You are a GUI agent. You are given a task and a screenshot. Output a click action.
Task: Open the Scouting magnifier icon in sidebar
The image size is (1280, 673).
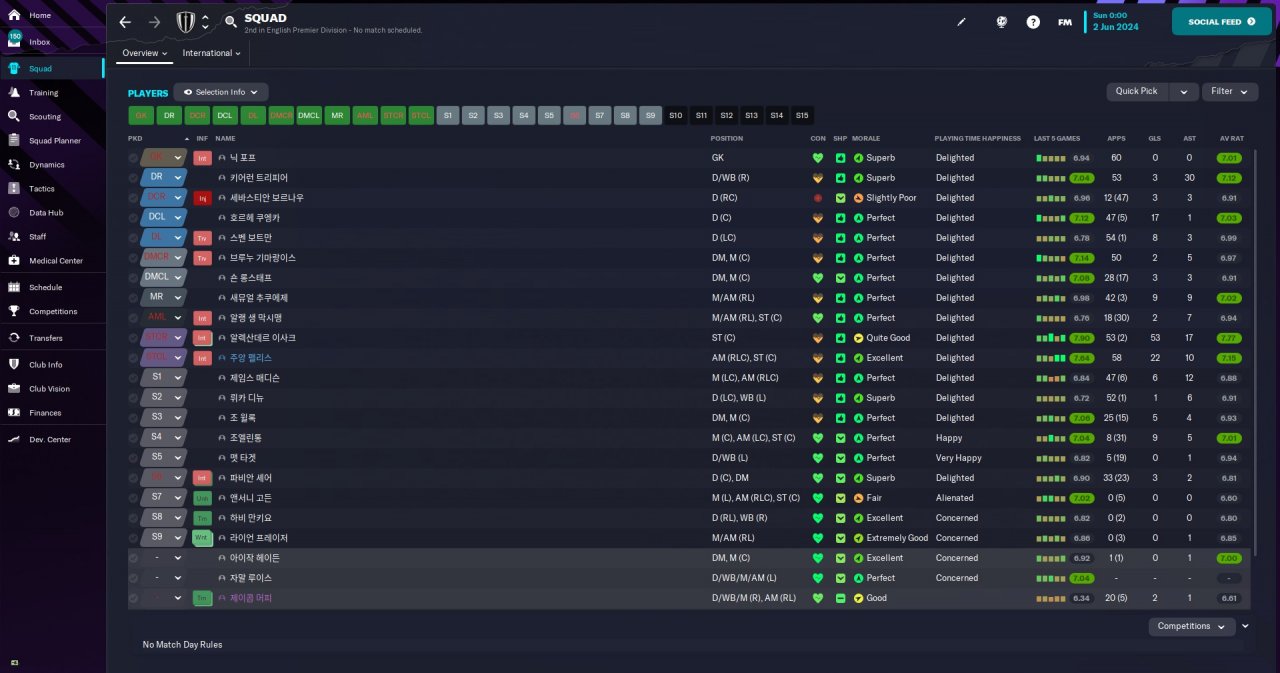pyautogui.click(x=14, y=116)
